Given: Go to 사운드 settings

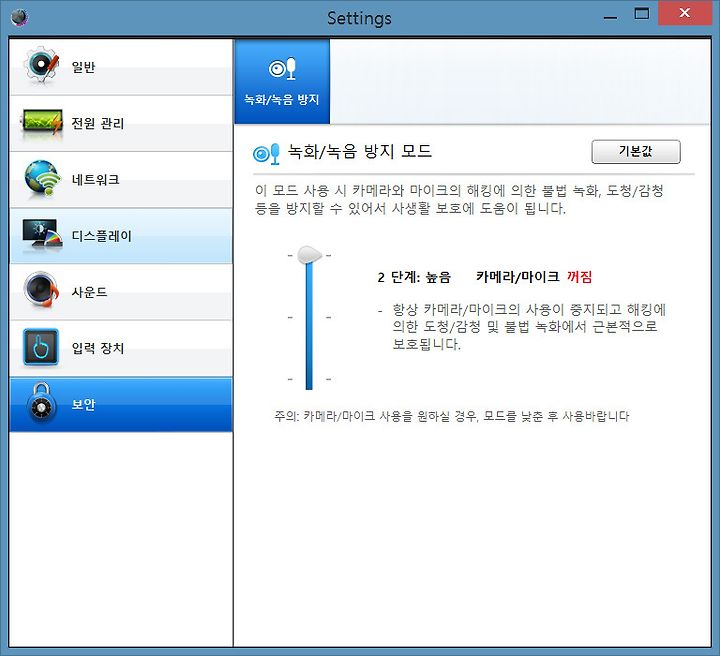Looking at the screenshot, I should click(x=121, y=292).
